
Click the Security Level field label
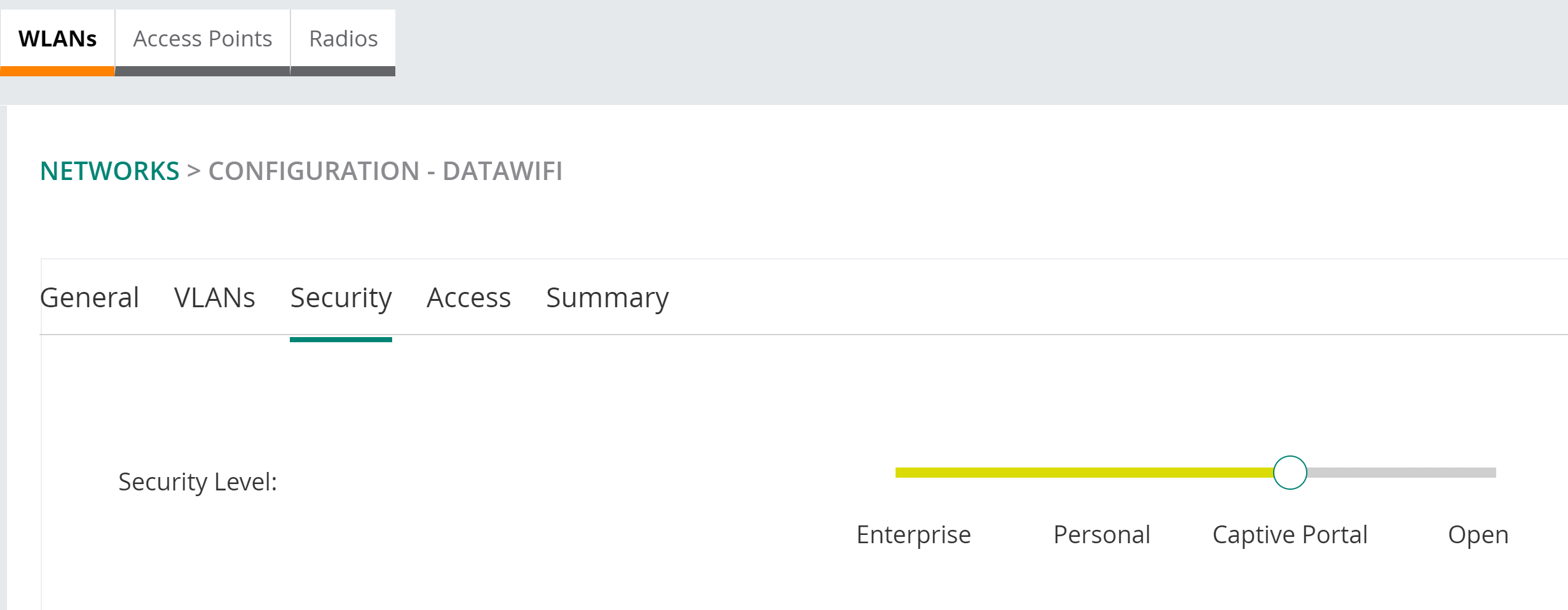[198, 482]
